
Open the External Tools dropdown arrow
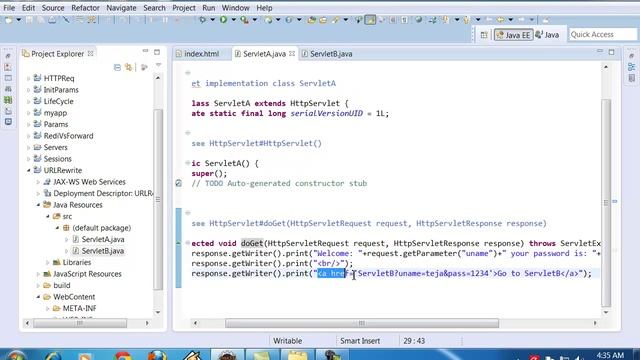tap(254, 20)
